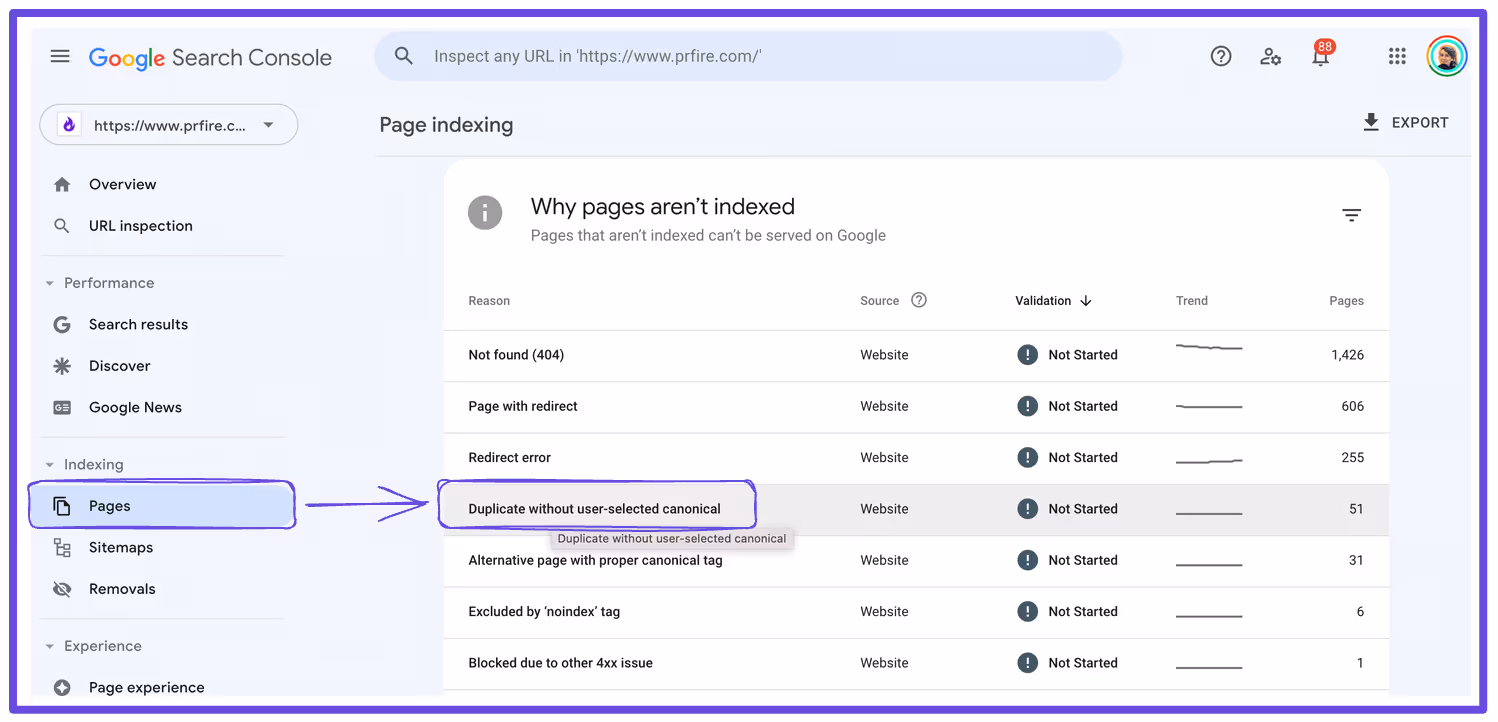Open the Help question mark icon
Screen dimensions: 1498x722
1221,56
